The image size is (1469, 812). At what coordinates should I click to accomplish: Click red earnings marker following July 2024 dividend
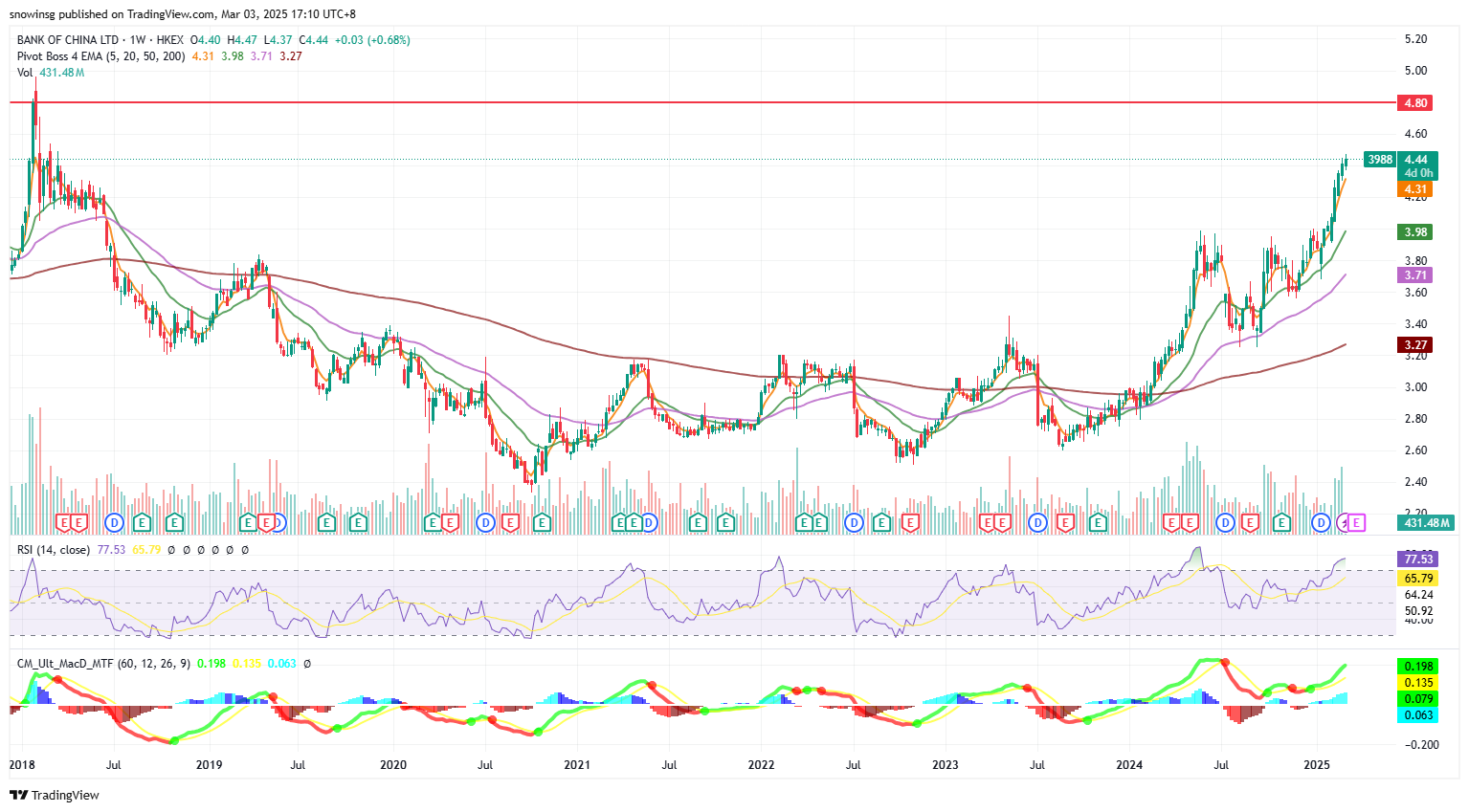1250,522
